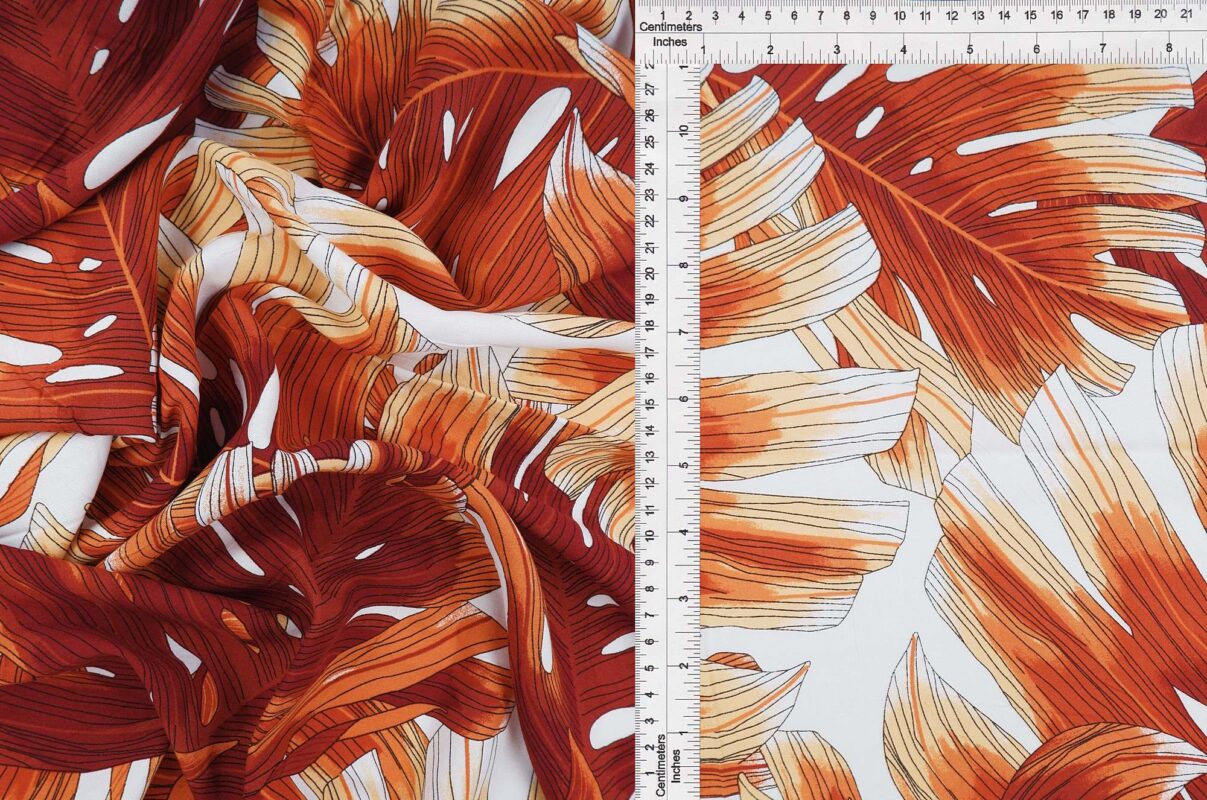
Task: Click the 10 centimeter mark on top ruler
Action: pyautogui.click(x=899, y=15)
